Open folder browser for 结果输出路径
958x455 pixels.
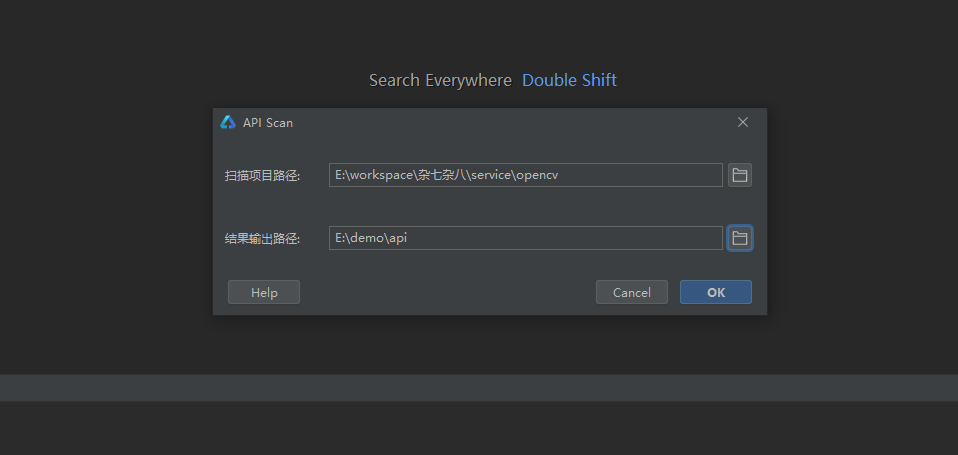point(739,238)
